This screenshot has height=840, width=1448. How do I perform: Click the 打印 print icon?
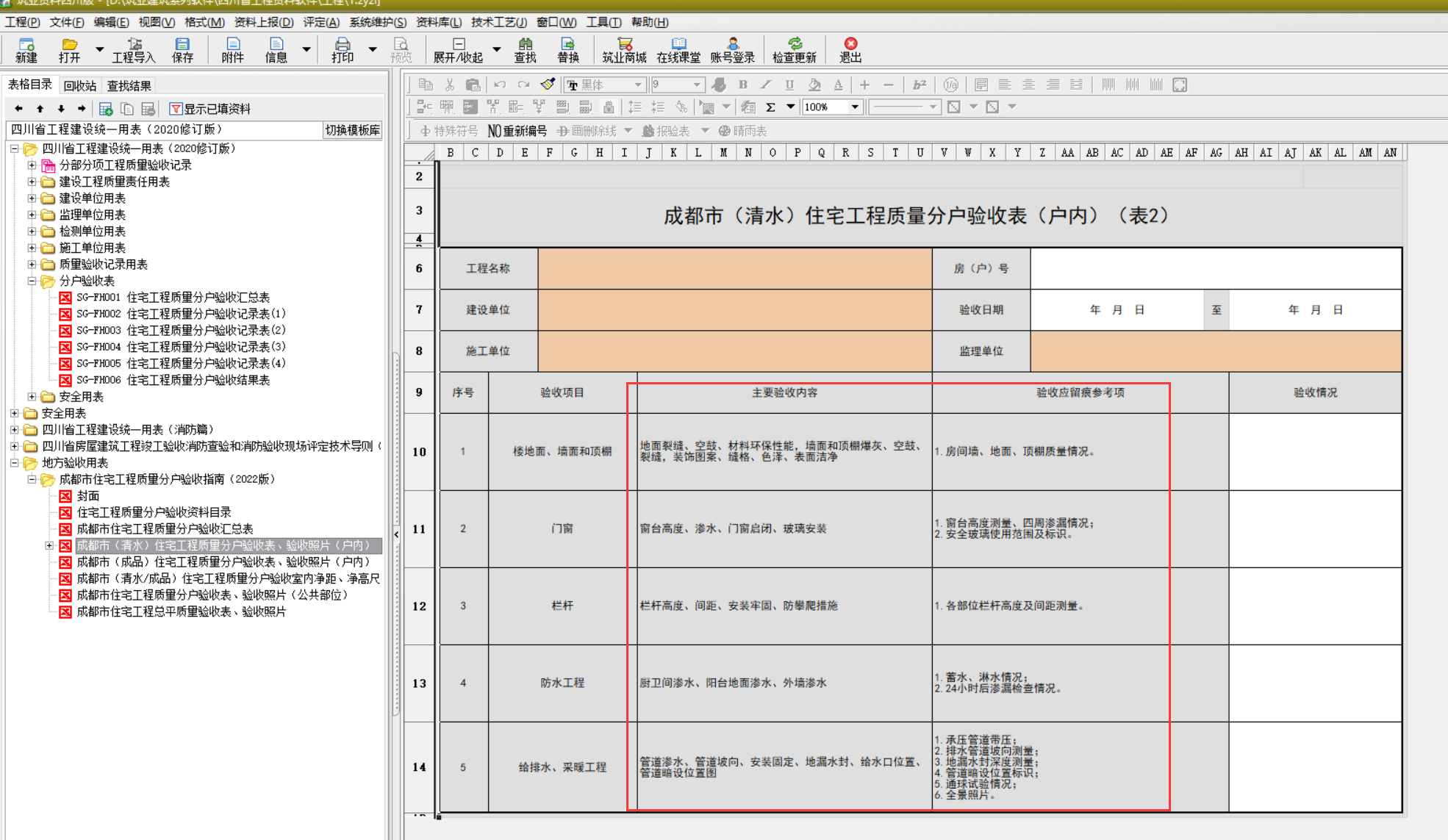click(x=342, y=50)
